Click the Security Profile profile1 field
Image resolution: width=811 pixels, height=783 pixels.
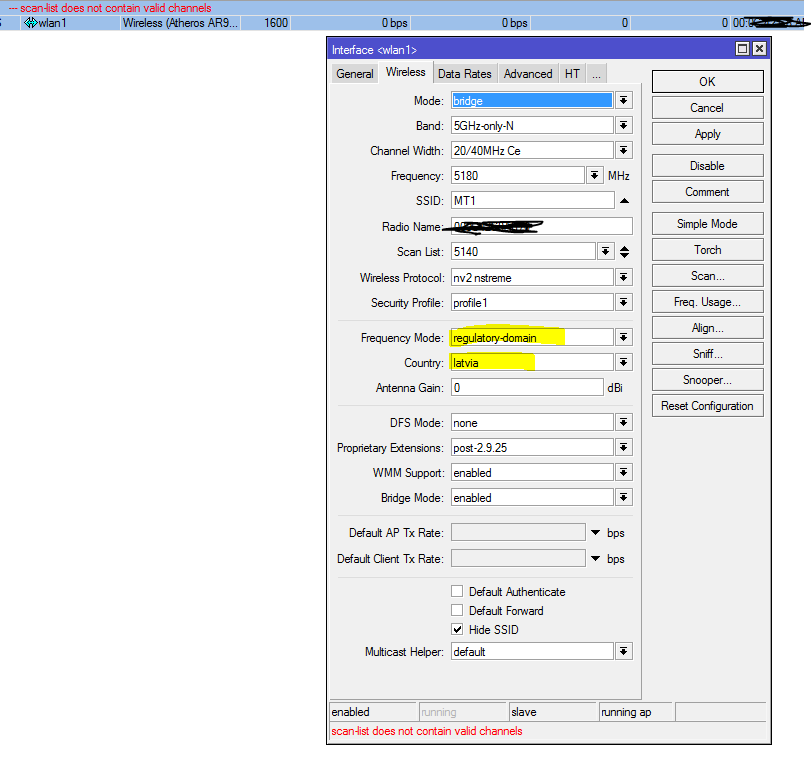[x=532, y=302]
